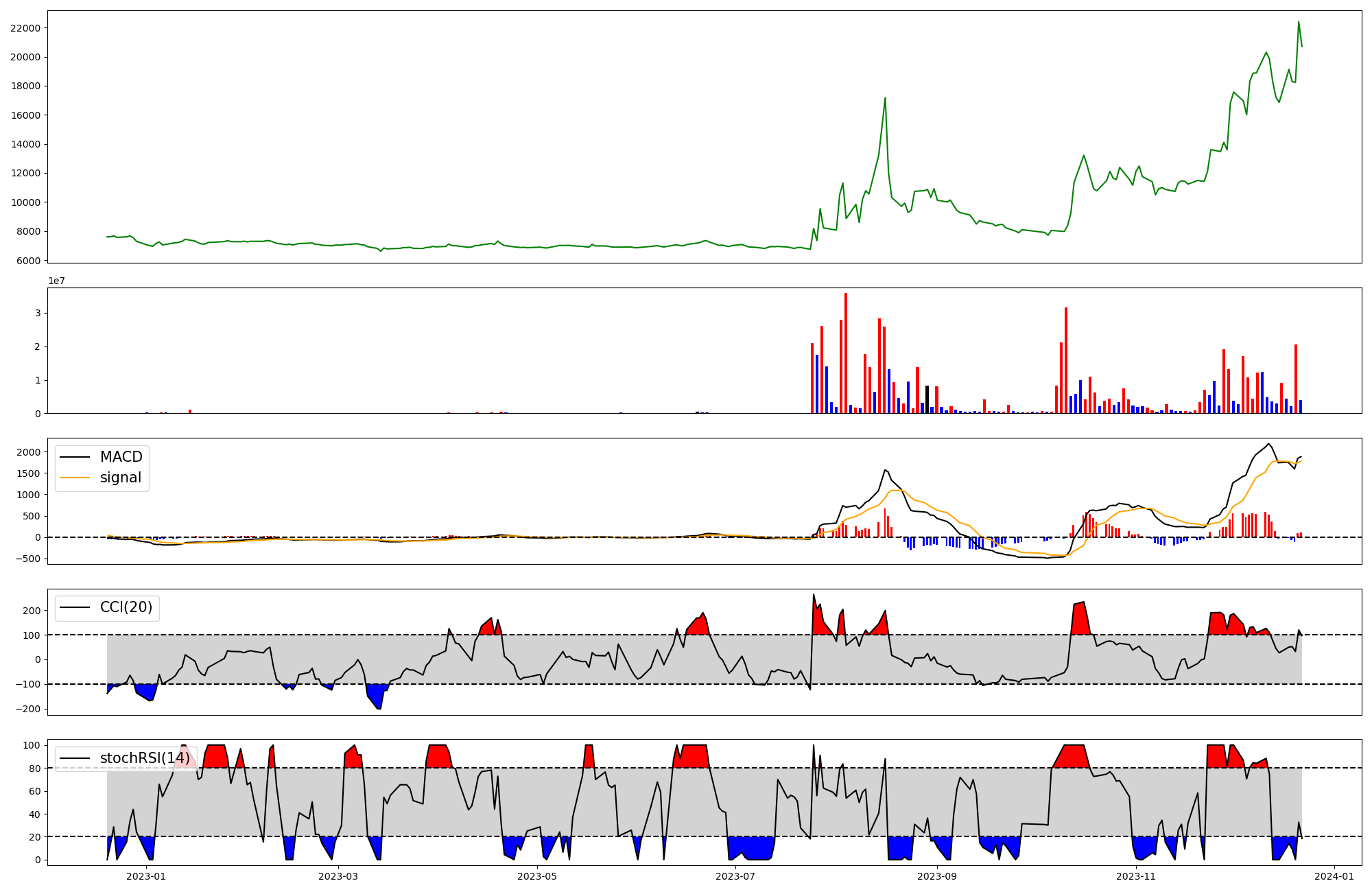This screenshot has width=1372, height=892.
Task: Click the 1e7 volume scale label
Action: 56,281
